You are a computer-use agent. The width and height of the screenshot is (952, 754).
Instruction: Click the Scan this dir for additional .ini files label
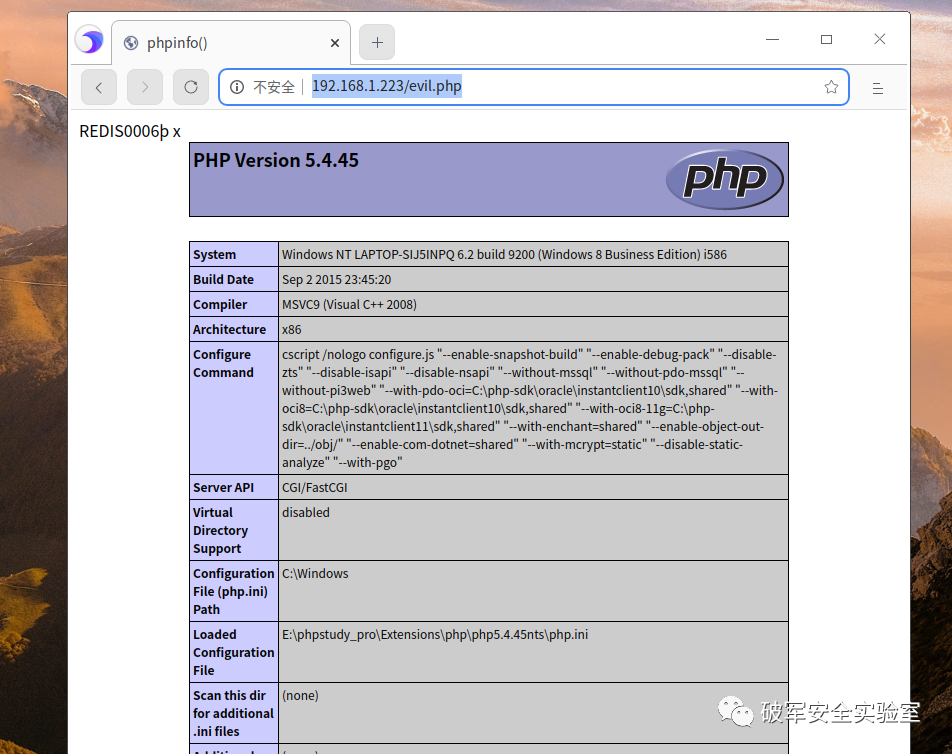(233, 713)
